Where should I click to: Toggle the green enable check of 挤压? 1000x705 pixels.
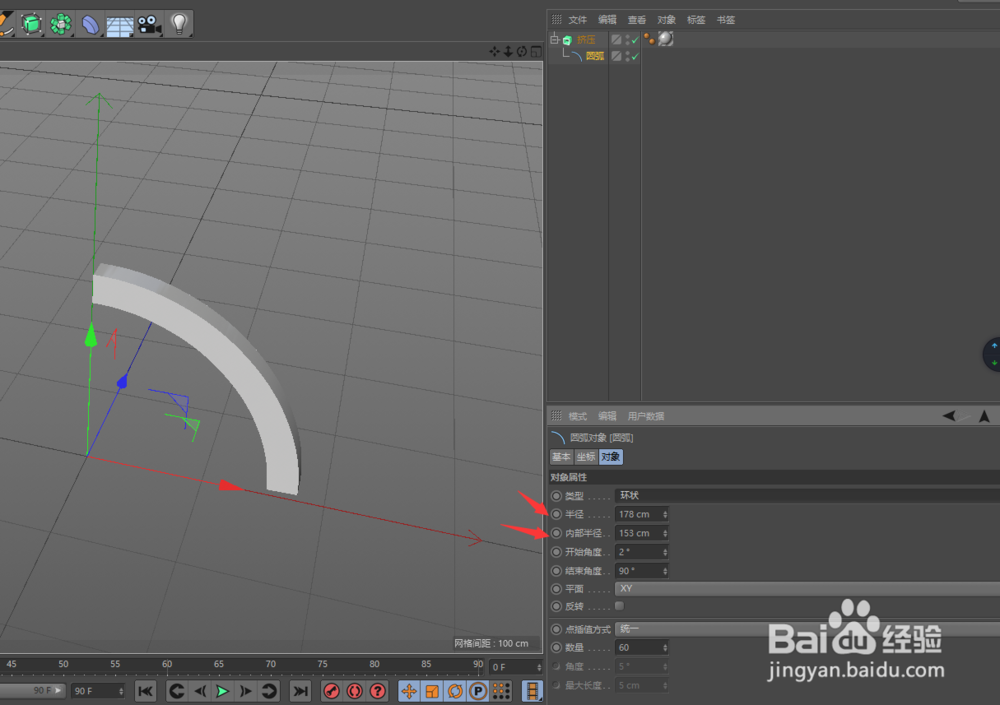(x=635, y=40)
